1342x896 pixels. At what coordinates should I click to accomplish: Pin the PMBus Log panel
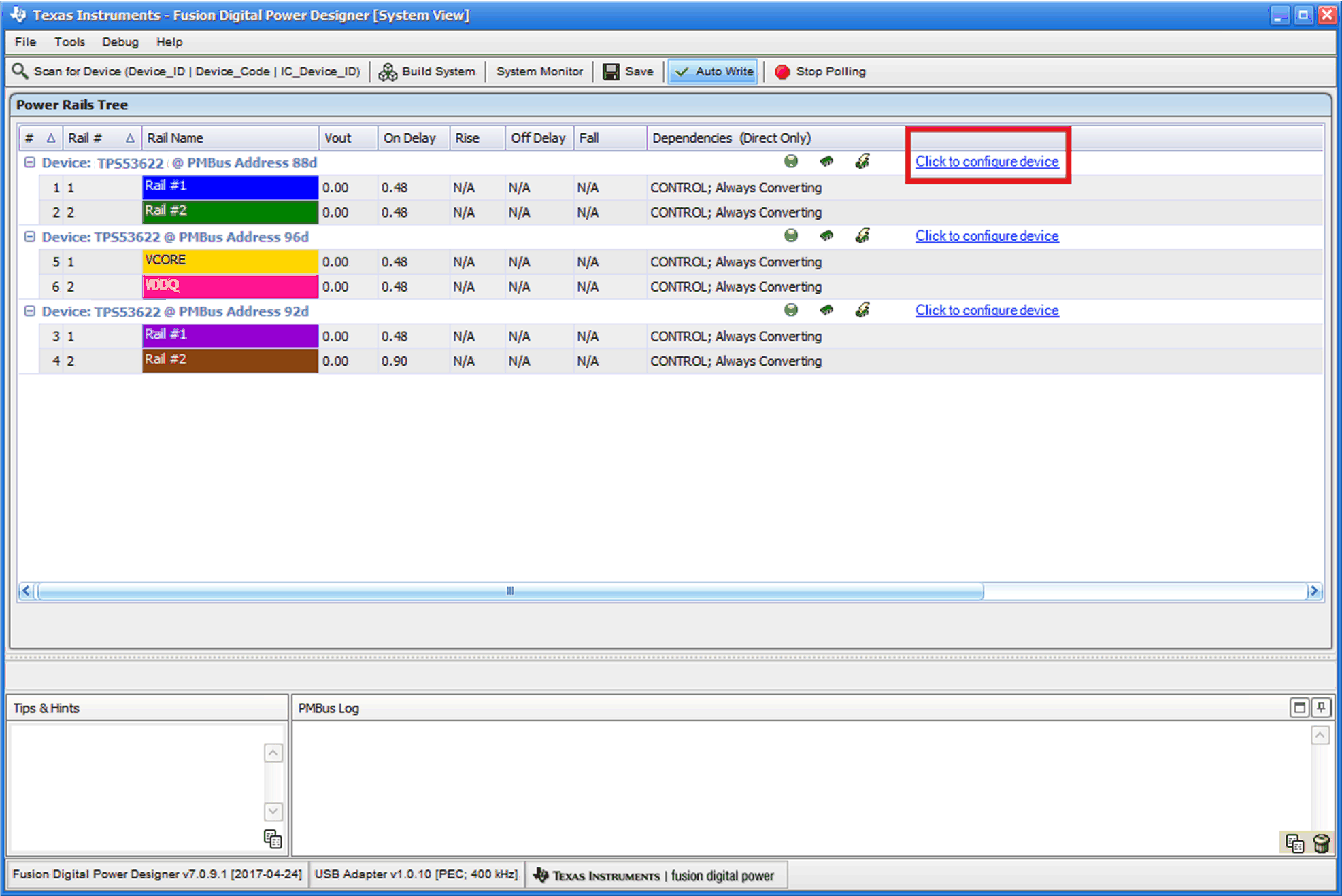(1321, 708)
